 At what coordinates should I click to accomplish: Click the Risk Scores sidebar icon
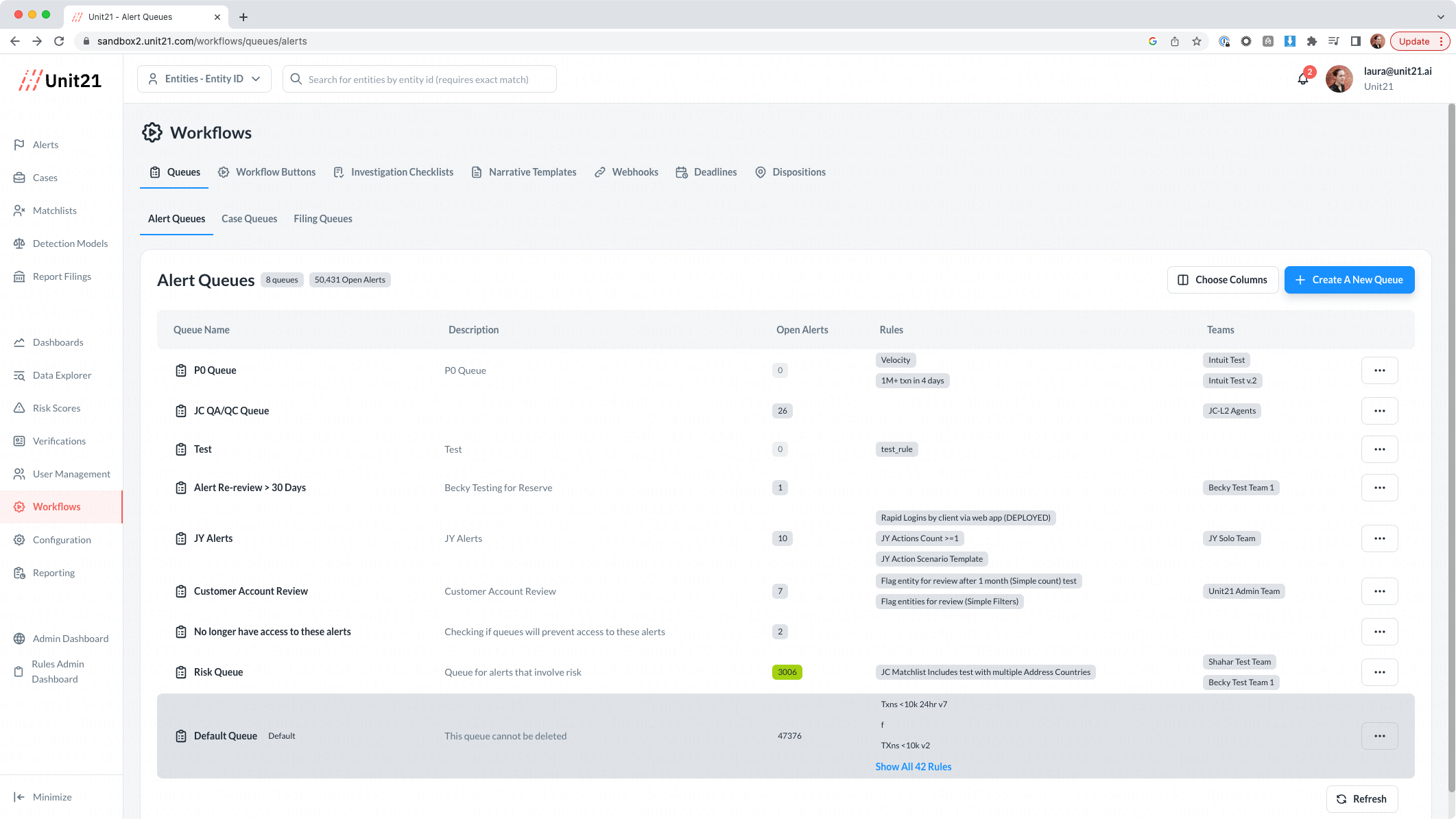pyautogui.click(x=19, y=408)
